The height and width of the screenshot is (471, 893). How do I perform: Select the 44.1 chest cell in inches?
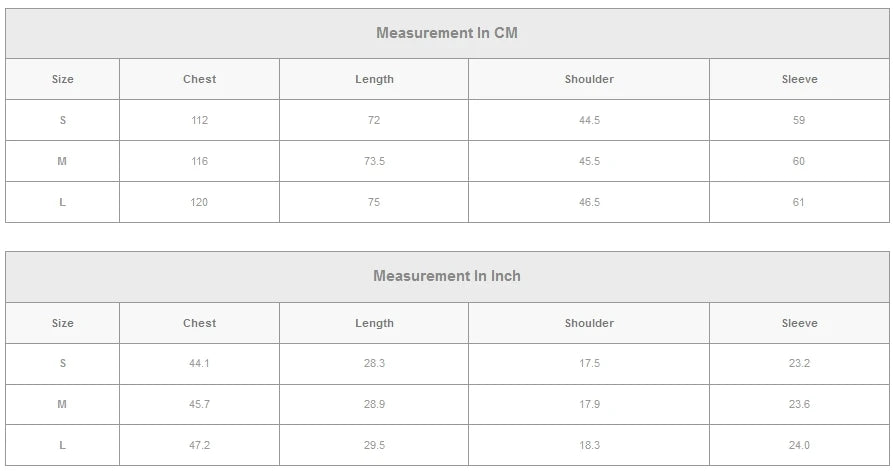199,363
